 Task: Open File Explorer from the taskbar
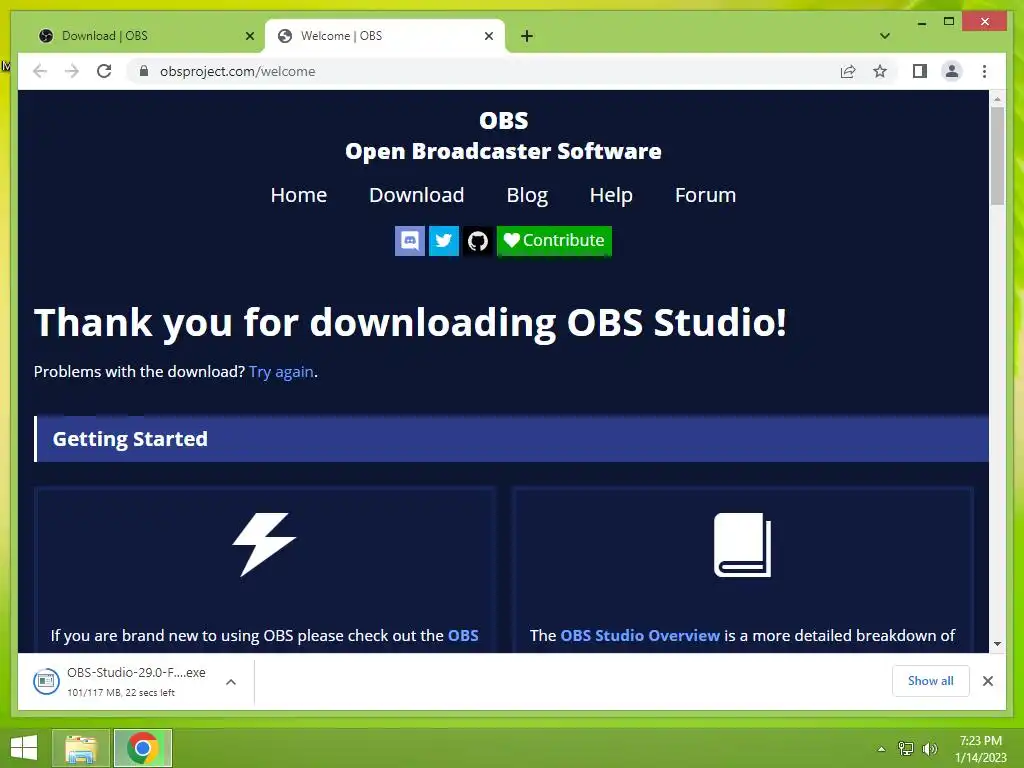(x=80, y=748)
